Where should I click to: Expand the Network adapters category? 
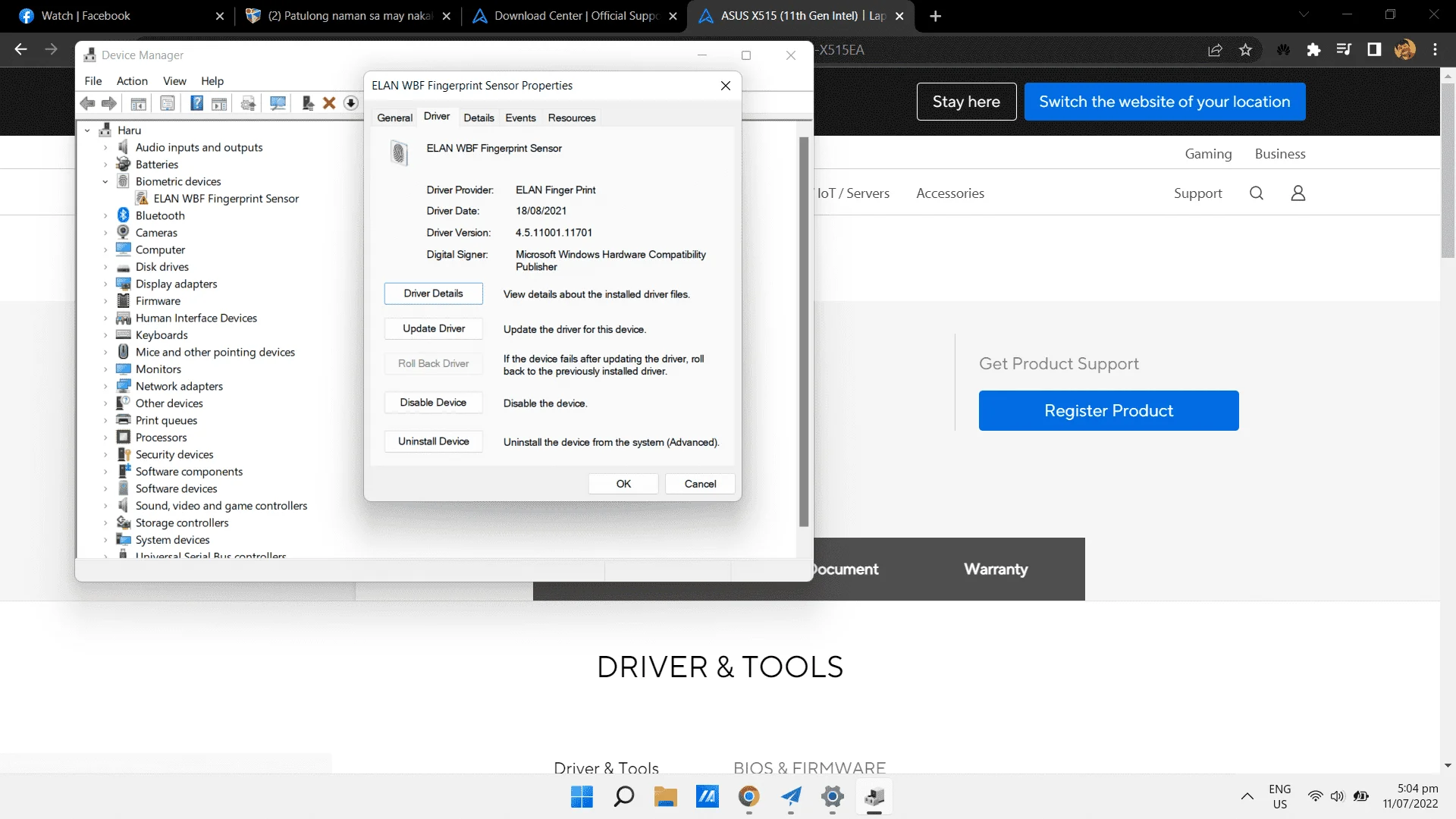click(105, 387)
